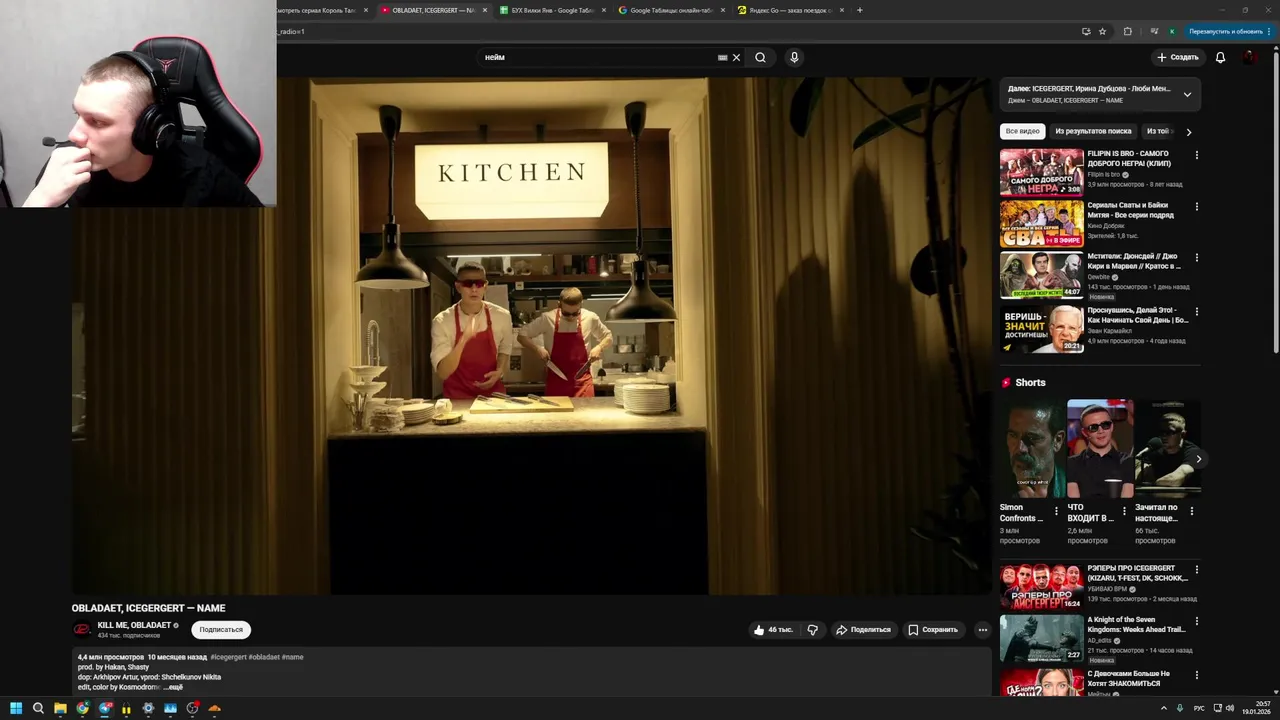Open the browser extensions puzzle icon

tap(1128, 31)
